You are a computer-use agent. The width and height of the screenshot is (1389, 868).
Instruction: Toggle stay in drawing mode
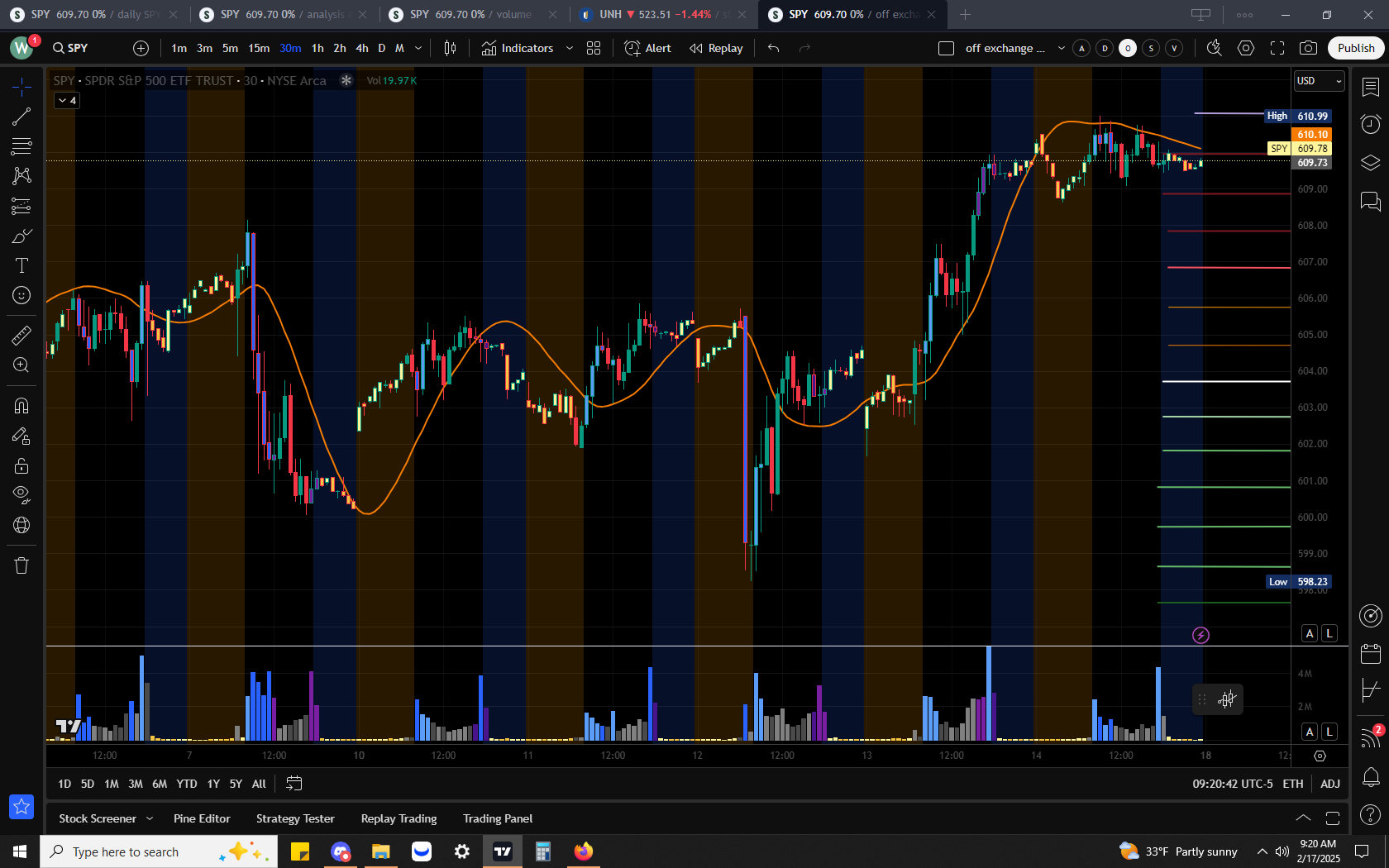pos(21,436)
